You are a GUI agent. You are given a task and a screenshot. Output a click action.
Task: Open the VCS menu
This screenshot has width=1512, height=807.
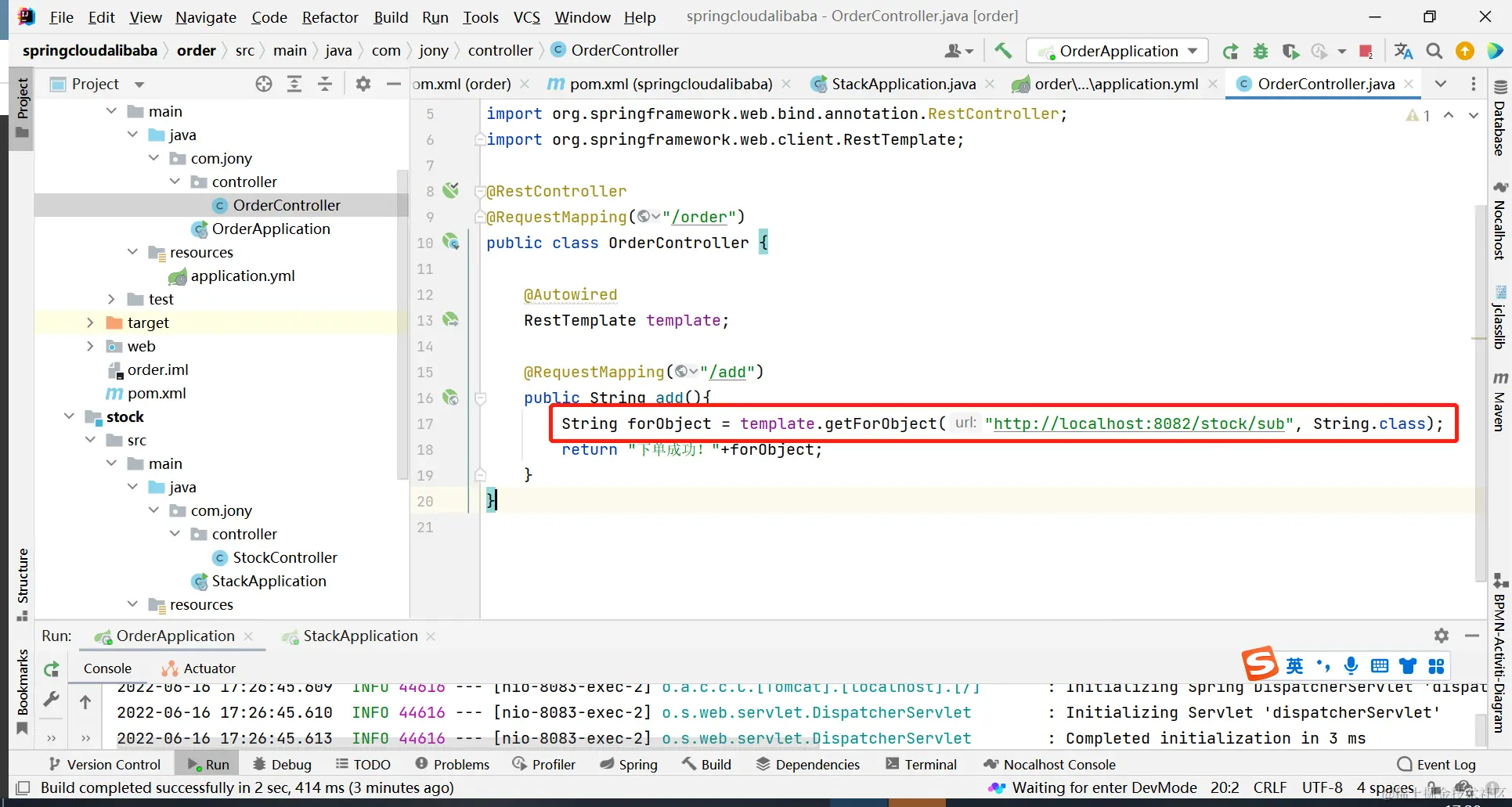click(526, 16)
